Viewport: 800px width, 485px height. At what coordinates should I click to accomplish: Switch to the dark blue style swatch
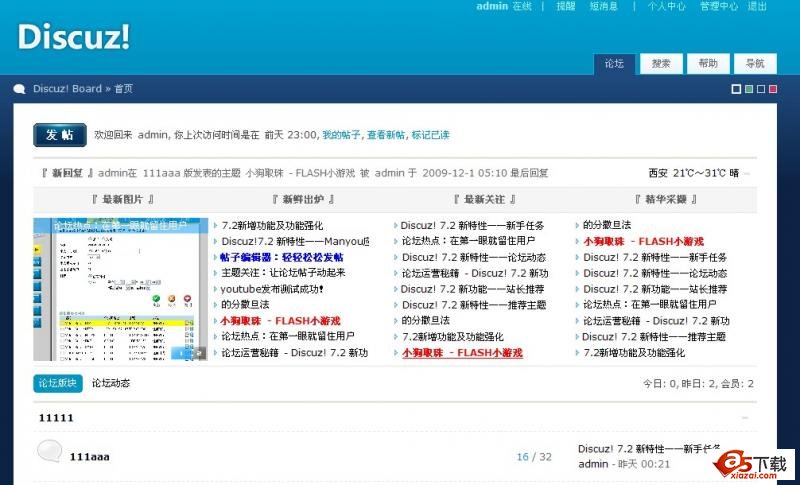(761, 89)
